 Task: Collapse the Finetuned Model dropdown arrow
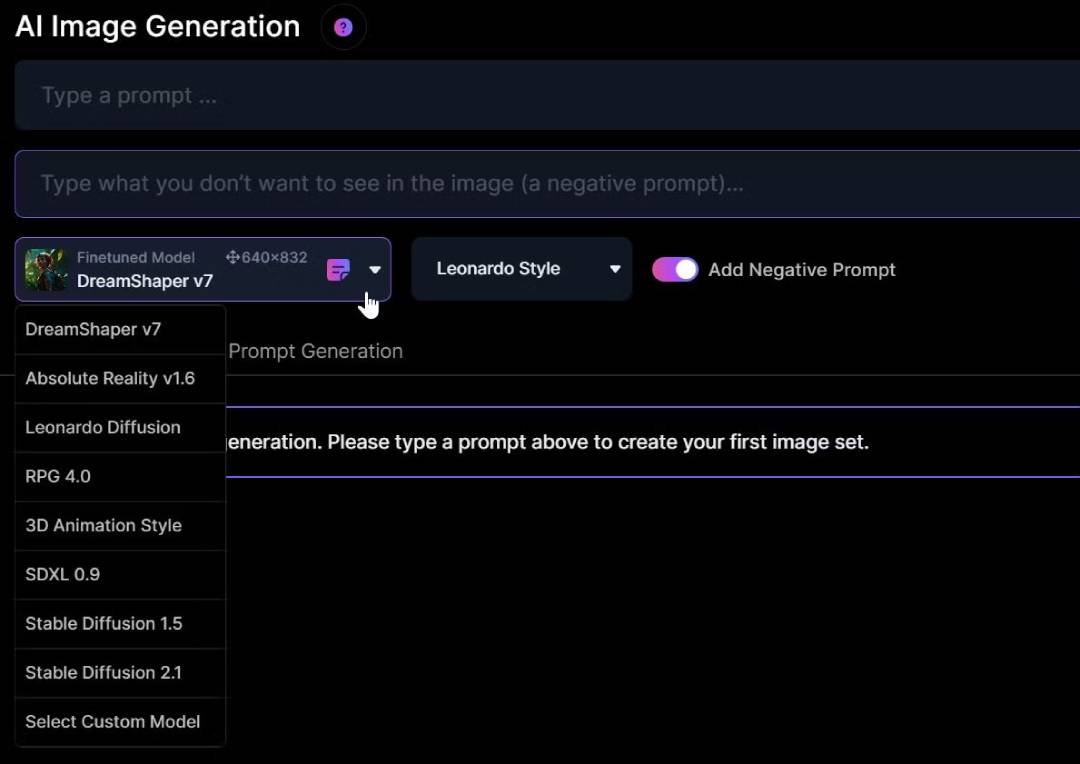375,270
